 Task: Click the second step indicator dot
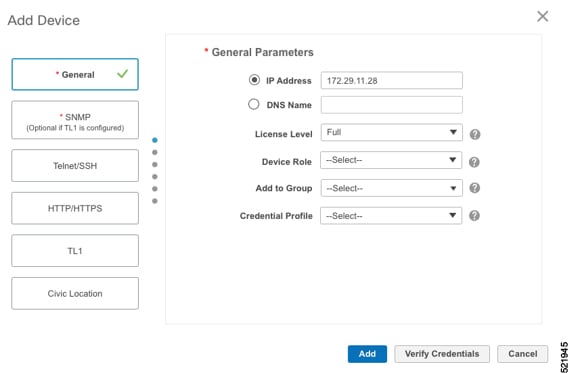click(155, 152)
